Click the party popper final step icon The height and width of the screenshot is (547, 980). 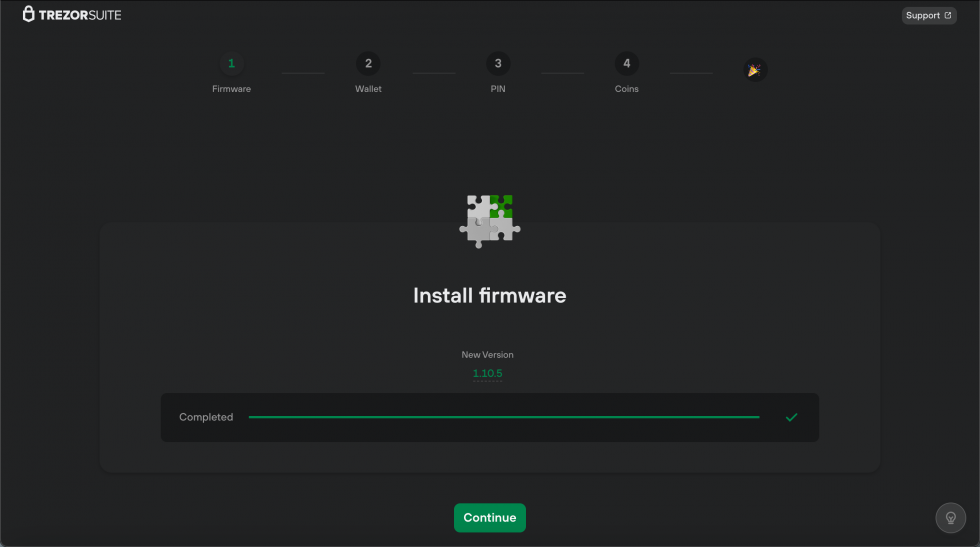tap(755, 70)
